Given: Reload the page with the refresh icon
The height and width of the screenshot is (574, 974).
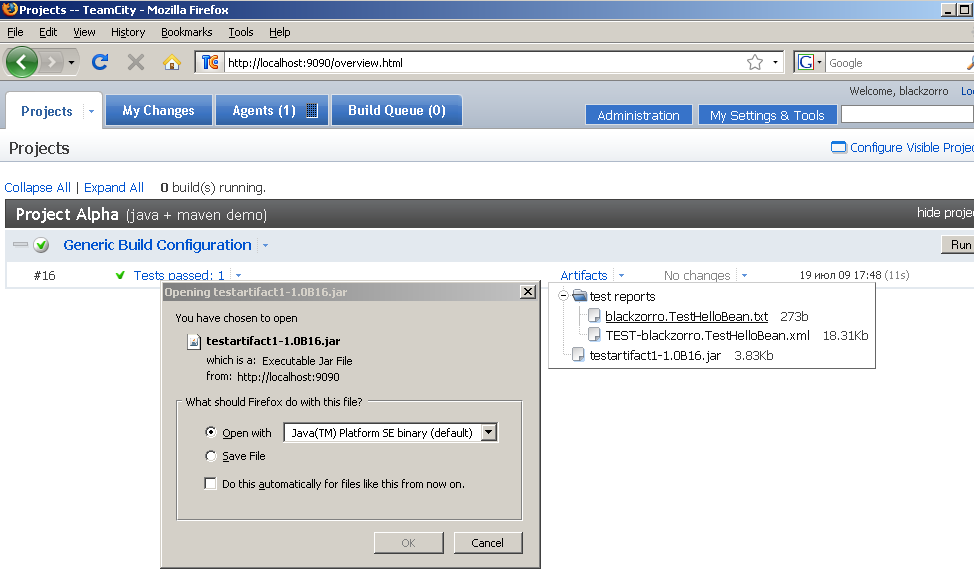Looking at the screenshot, I should click(x=100, y=62).
